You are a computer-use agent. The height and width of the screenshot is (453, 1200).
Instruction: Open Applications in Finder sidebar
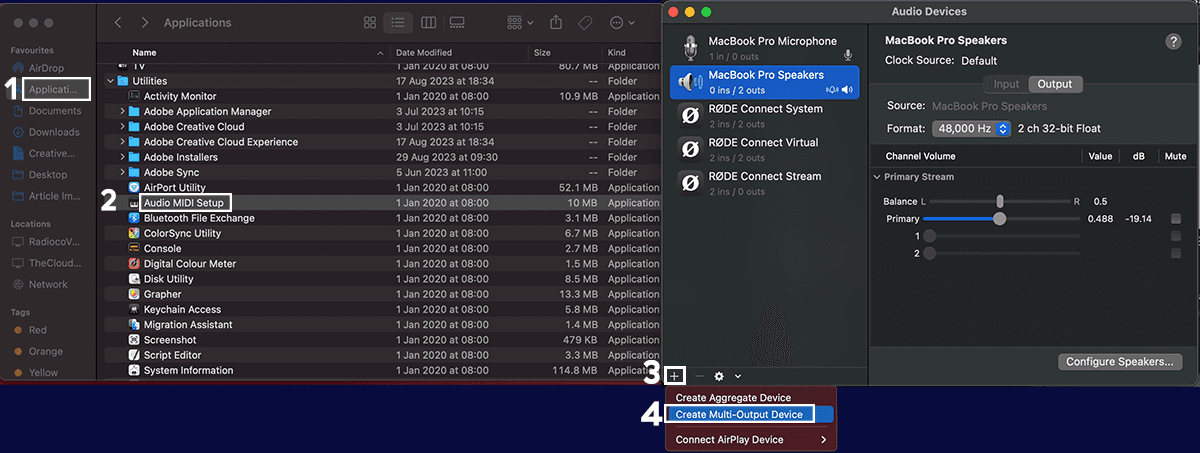pyautogui.click(x=54, y=90)
